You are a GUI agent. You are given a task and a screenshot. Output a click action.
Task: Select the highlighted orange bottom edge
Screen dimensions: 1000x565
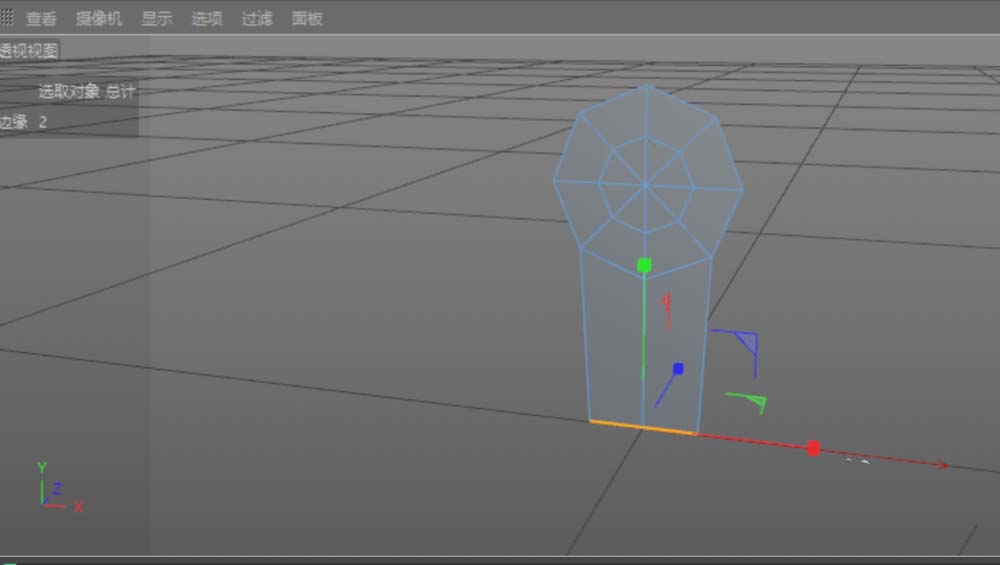click(642, 428)
